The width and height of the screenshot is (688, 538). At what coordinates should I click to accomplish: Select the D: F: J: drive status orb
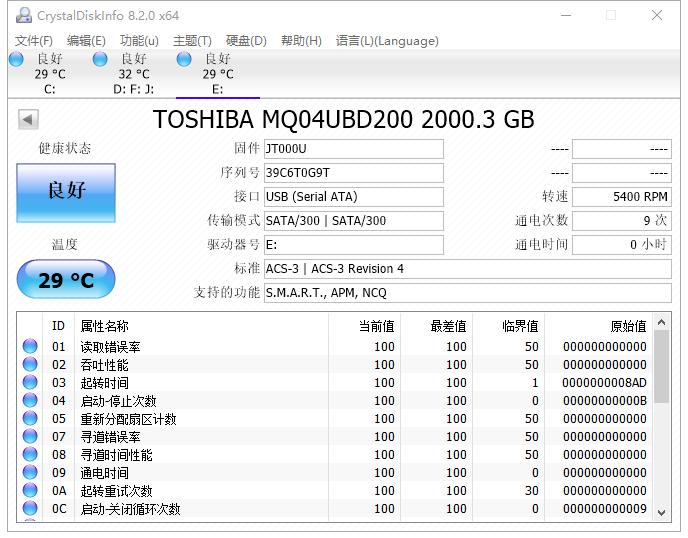100,59
